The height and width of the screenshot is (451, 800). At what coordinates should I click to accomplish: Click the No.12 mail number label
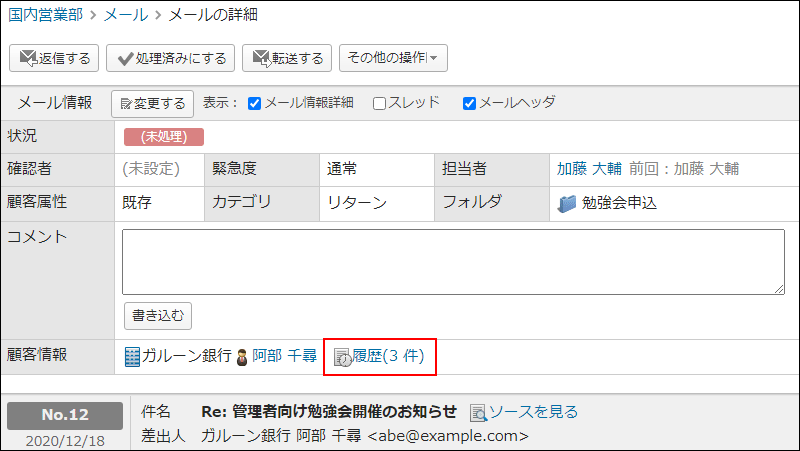[x=65, y=415]
